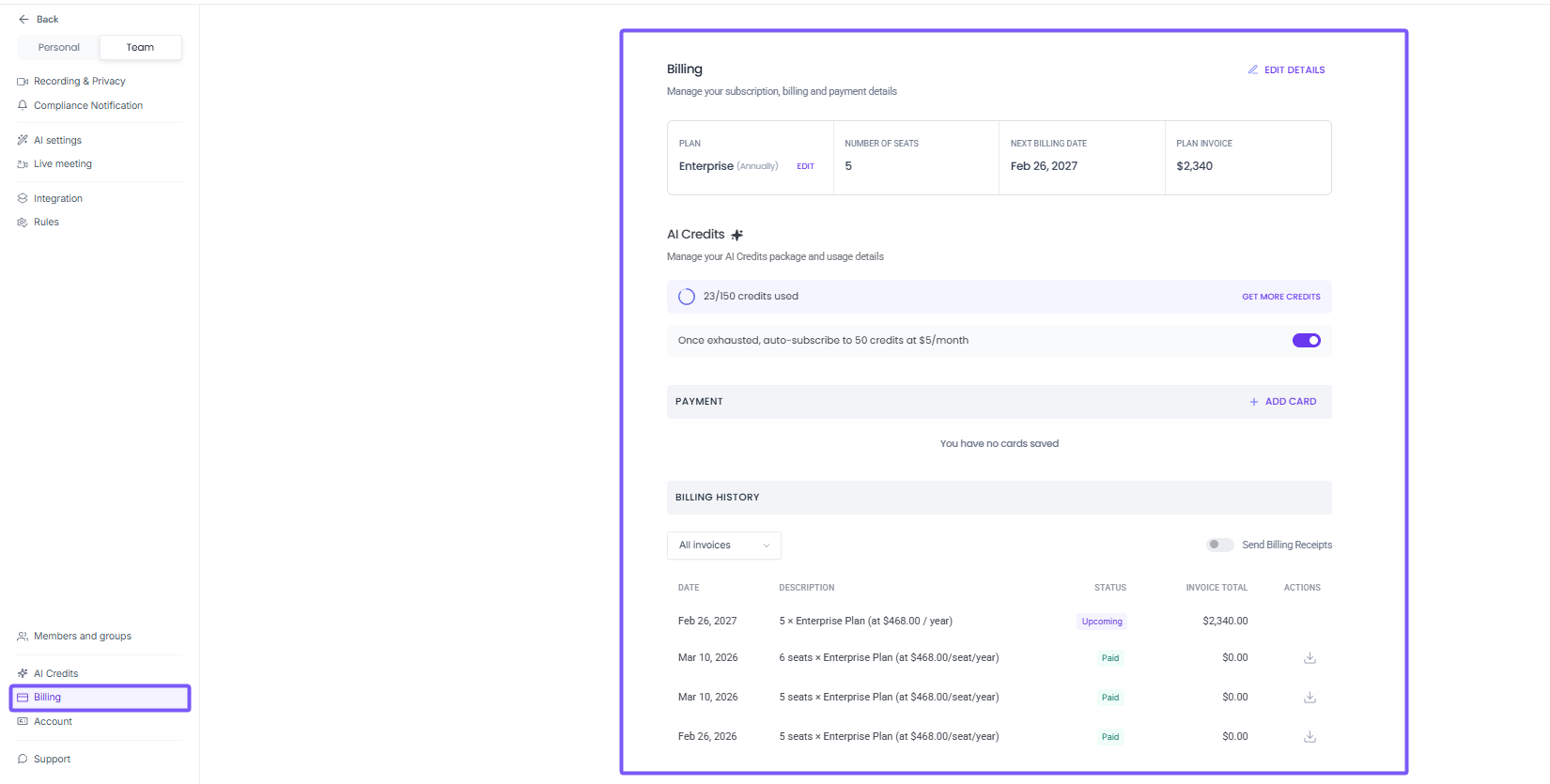The width and height of the screenshot is (1550, 784).
Task: Download the Feb 26, 2026 invoice
Action: pyautogui.click(x=1310, y=737)
